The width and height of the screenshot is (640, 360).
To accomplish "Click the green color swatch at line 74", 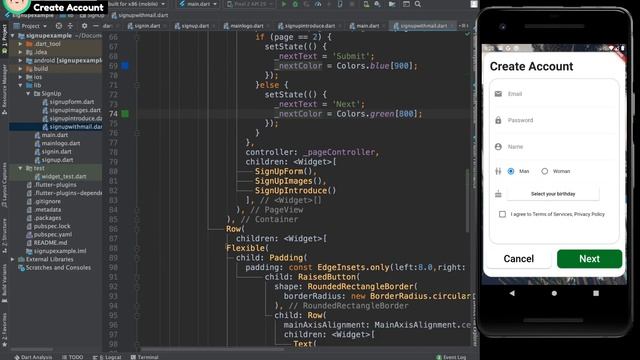I will 125,114.
